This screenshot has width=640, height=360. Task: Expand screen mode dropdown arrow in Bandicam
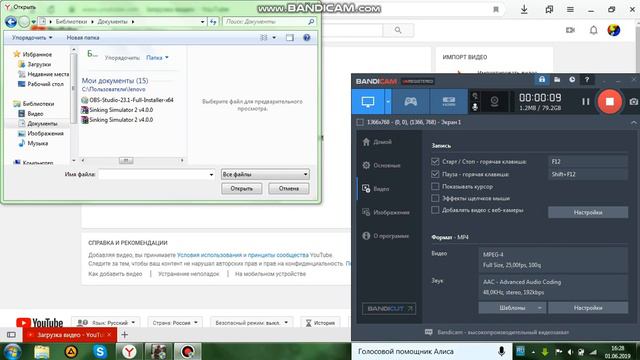(388, 102)
